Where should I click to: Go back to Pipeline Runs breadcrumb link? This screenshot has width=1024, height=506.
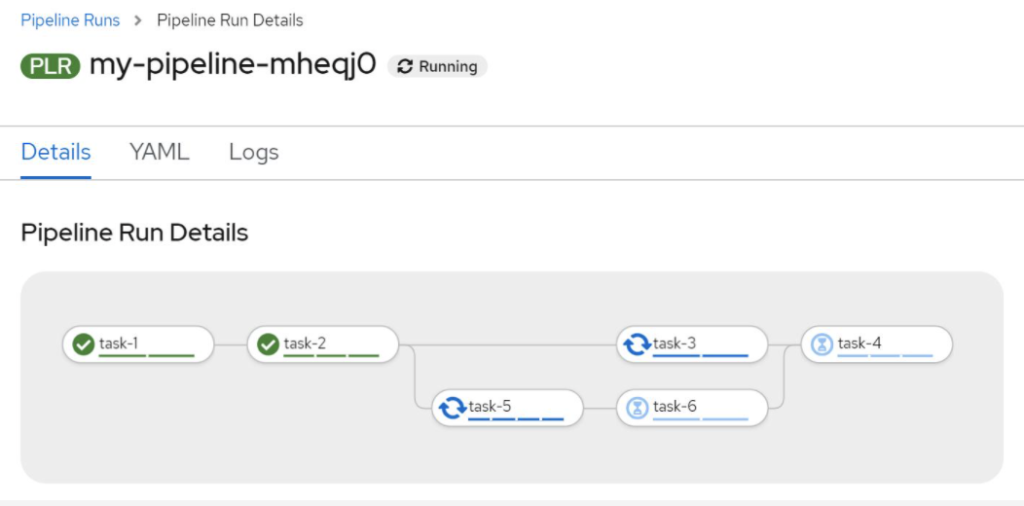pyautogui.click(x=71, y=20)
